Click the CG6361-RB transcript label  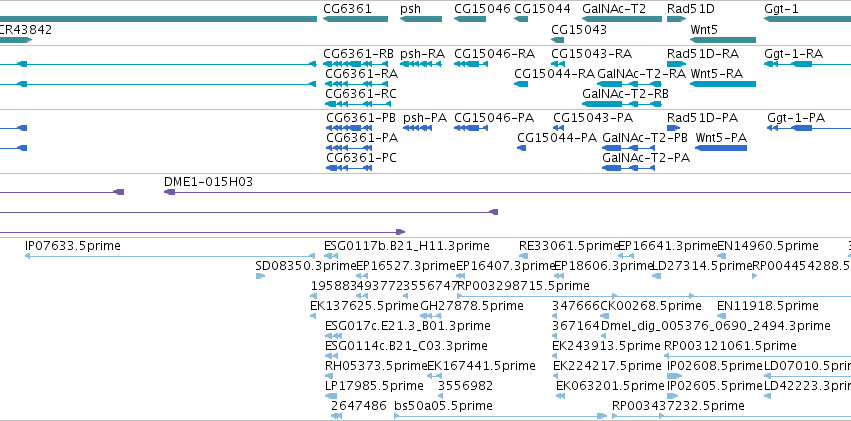pos(359,54)
